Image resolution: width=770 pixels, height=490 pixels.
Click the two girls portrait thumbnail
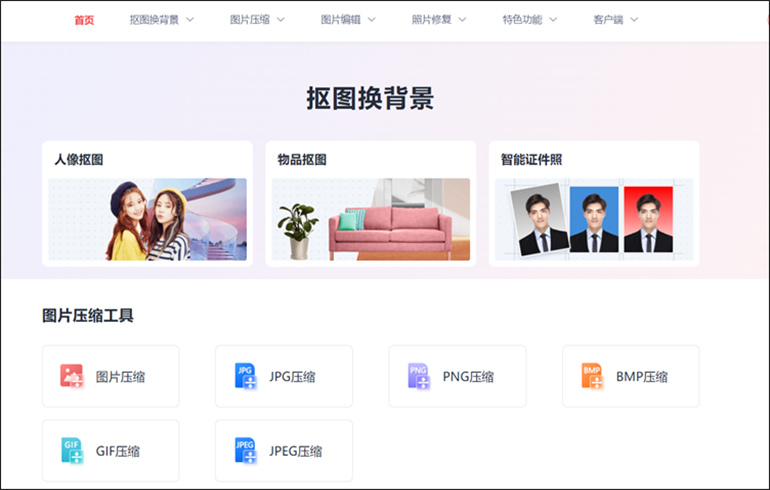[147, 219]
